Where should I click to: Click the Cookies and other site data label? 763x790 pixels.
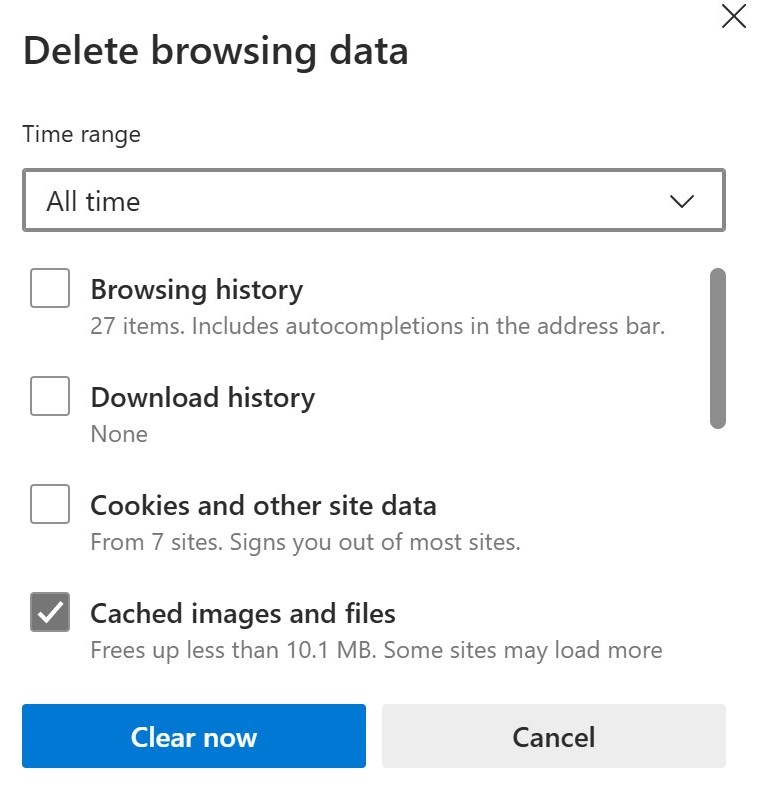263,505
